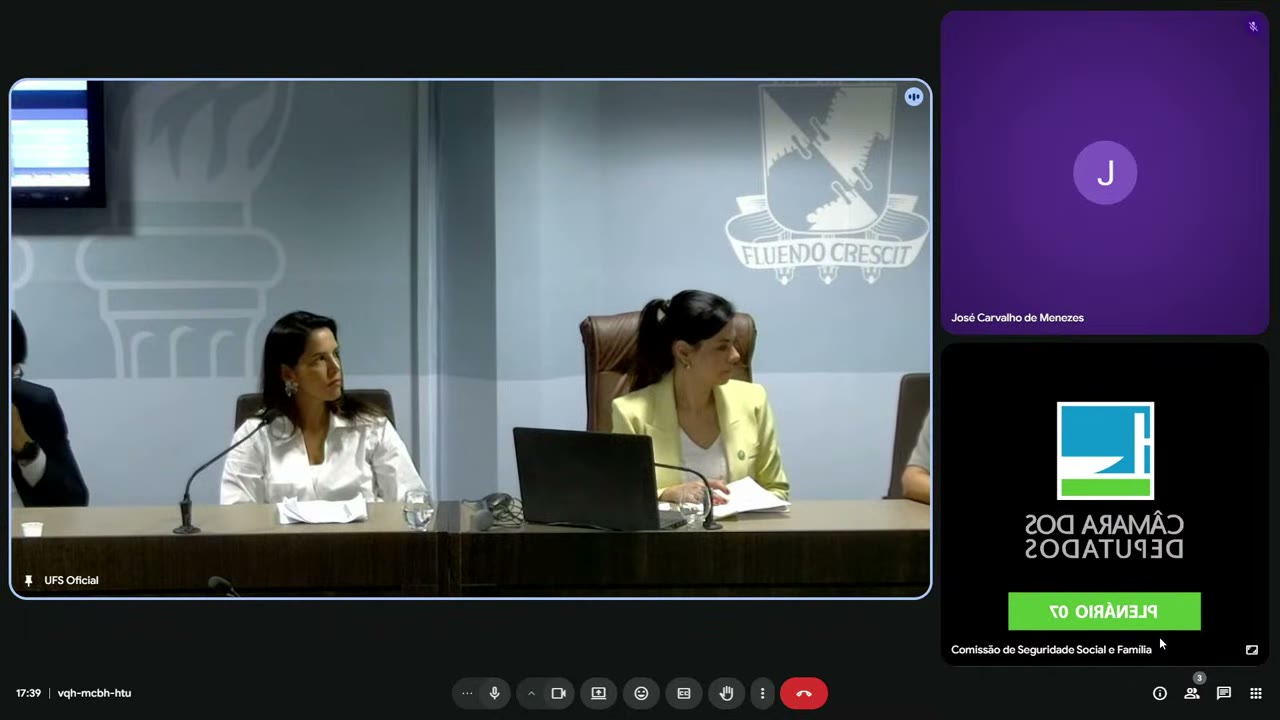Select UFS Oficial main video tile

(470, 339)
